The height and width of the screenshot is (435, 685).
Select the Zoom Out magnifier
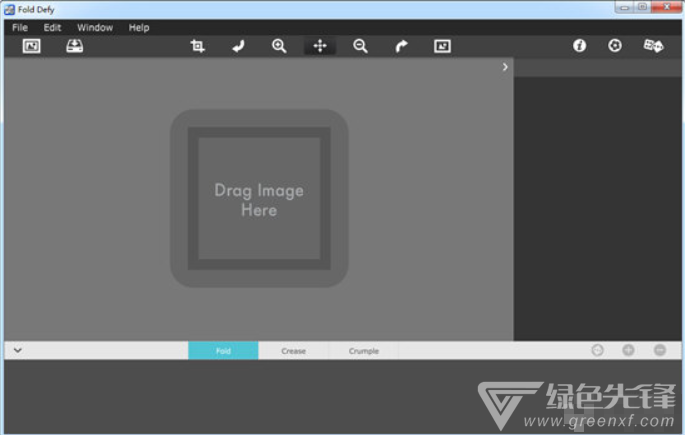(360, 46)
